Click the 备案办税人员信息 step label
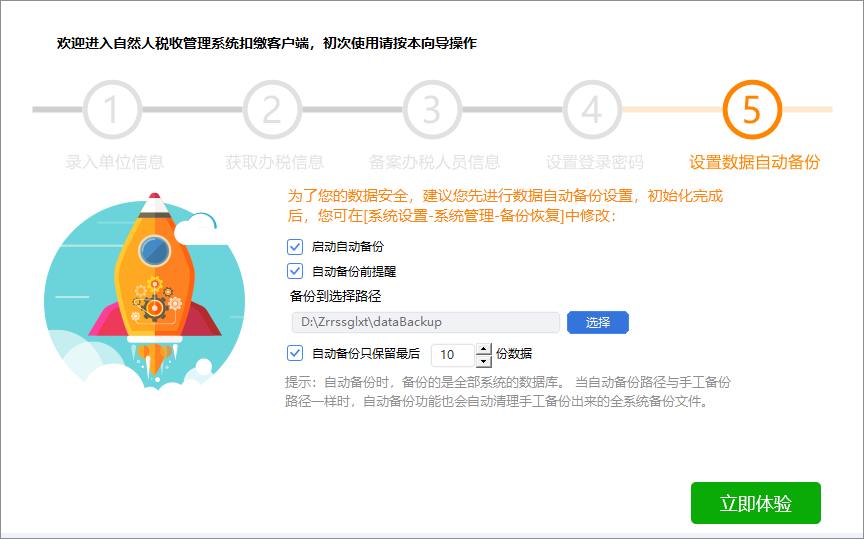The width and height of the screenshot is (864, 539). coord(434,162)
